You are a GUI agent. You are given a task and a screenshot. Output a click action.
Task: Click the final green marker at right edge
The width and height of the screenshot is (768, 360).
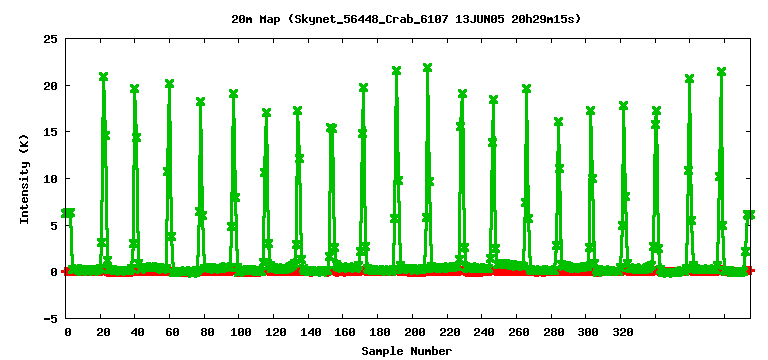[x=749, y=215]
